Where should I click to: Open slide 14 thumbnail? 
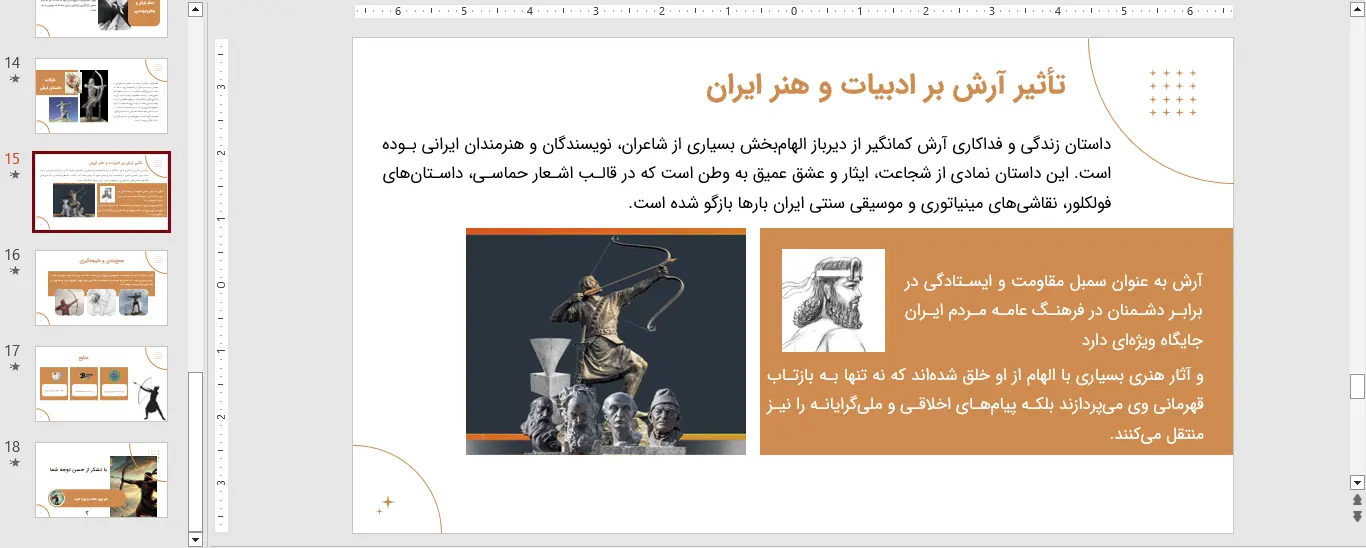point(101,96)
